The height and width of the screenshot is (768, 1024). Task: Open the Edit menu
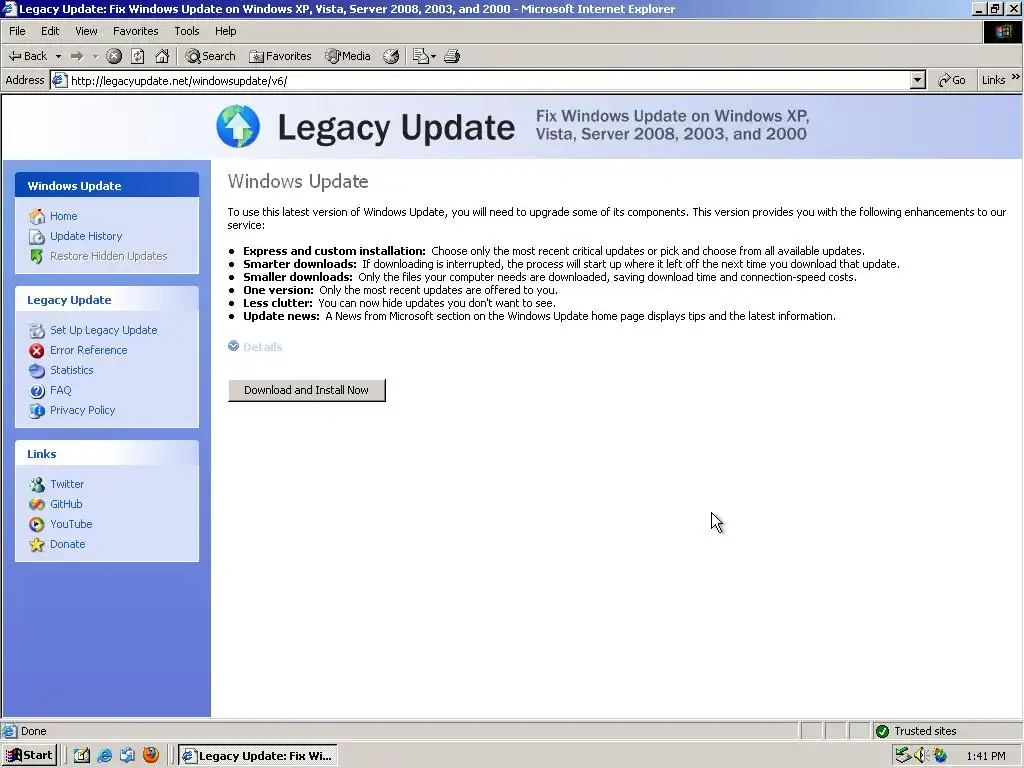pyautogui.click(x=50, y=31)
